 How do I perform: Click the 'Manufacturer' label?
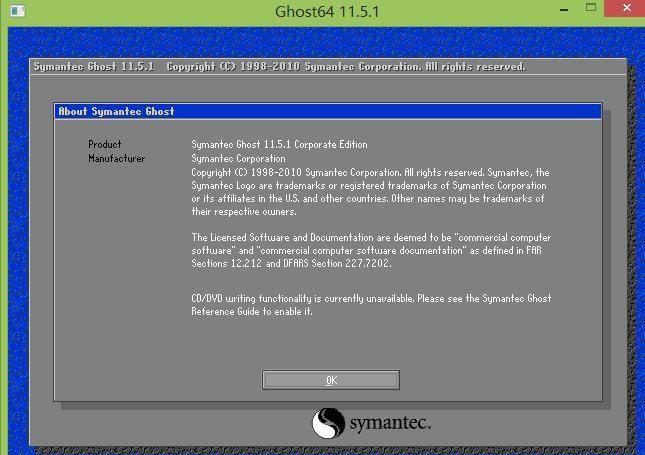[x=117, y=158]
